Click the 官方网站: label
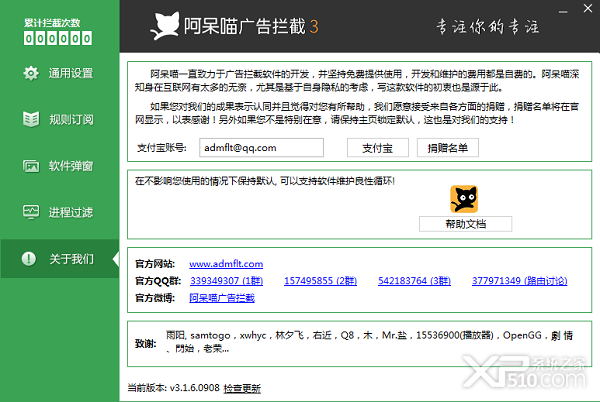Image resolution: width=600 pixels, height=402 pixels. 155,264
